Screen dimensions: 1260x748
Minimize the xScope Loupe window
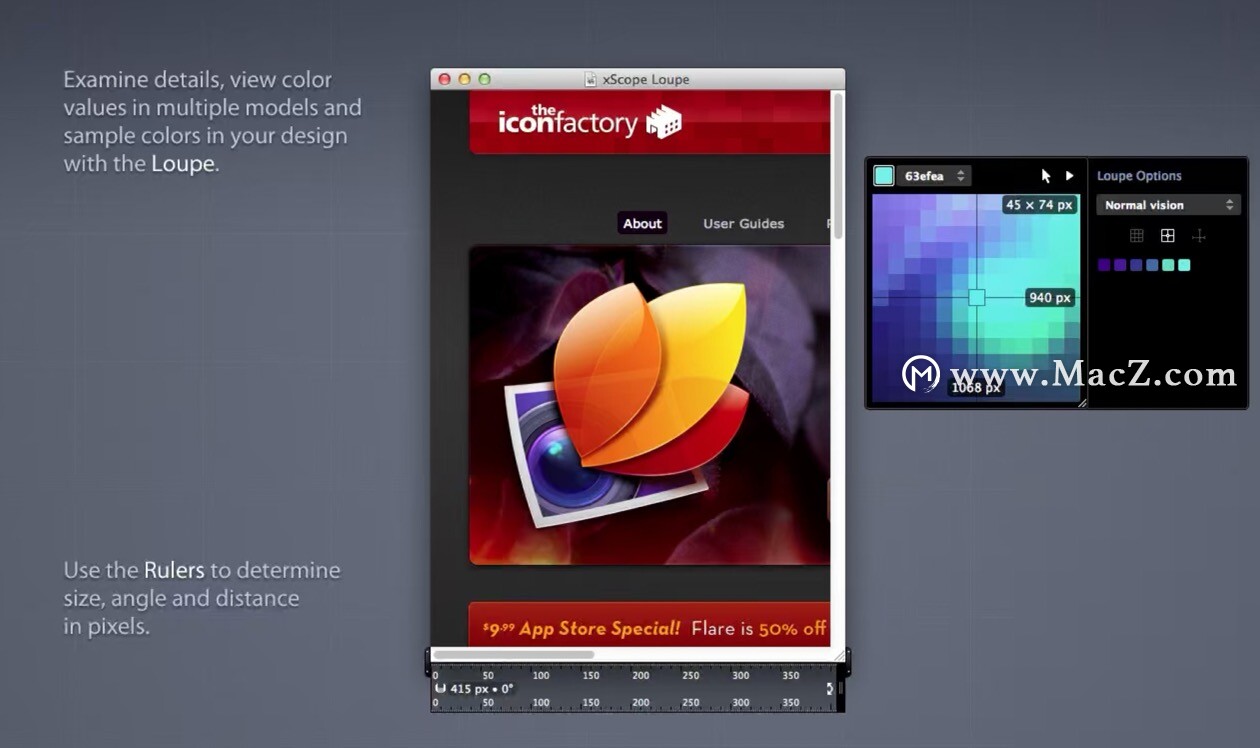[465, 79]
